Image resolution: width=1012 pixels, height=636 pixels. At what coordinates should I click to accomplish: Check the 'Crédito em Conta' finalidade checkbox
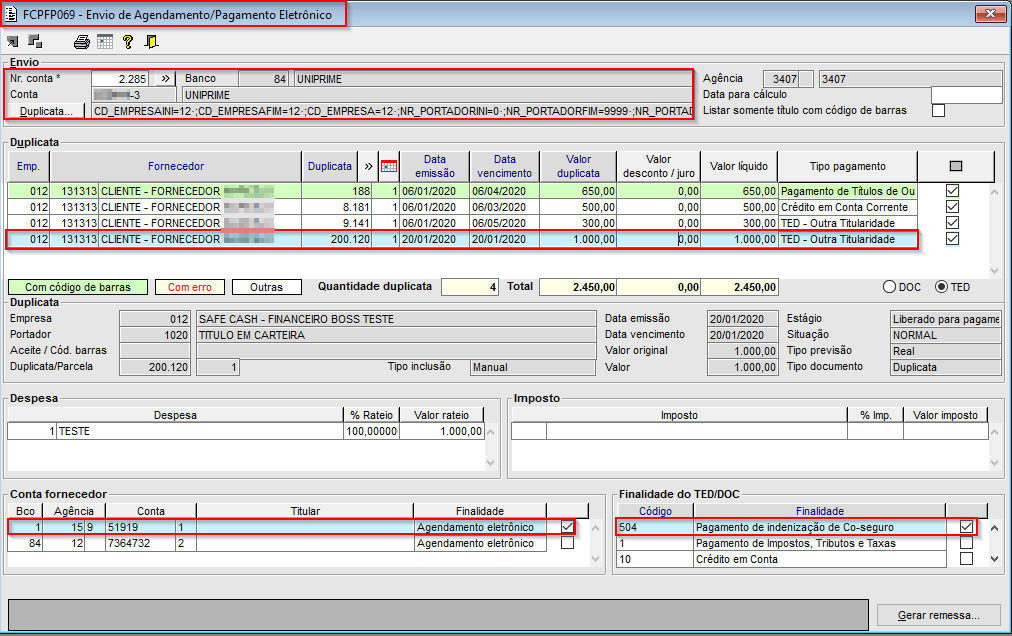point(966,559)
